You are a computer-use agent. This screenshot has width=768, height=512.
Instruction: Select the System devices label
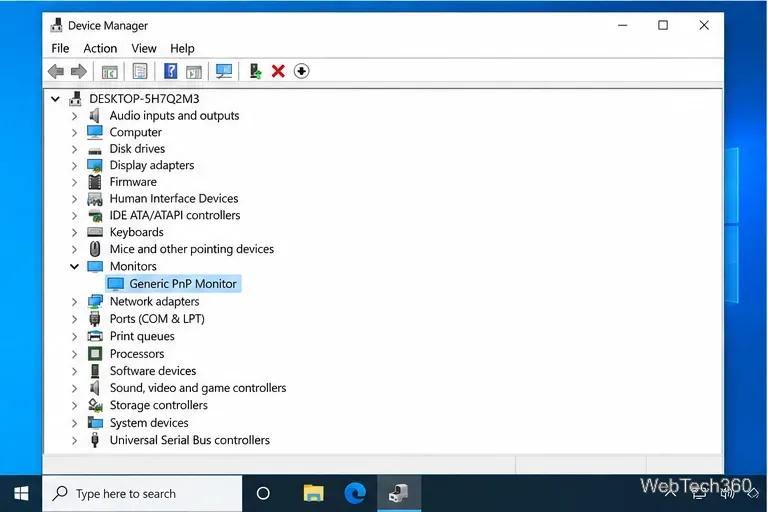149,423
